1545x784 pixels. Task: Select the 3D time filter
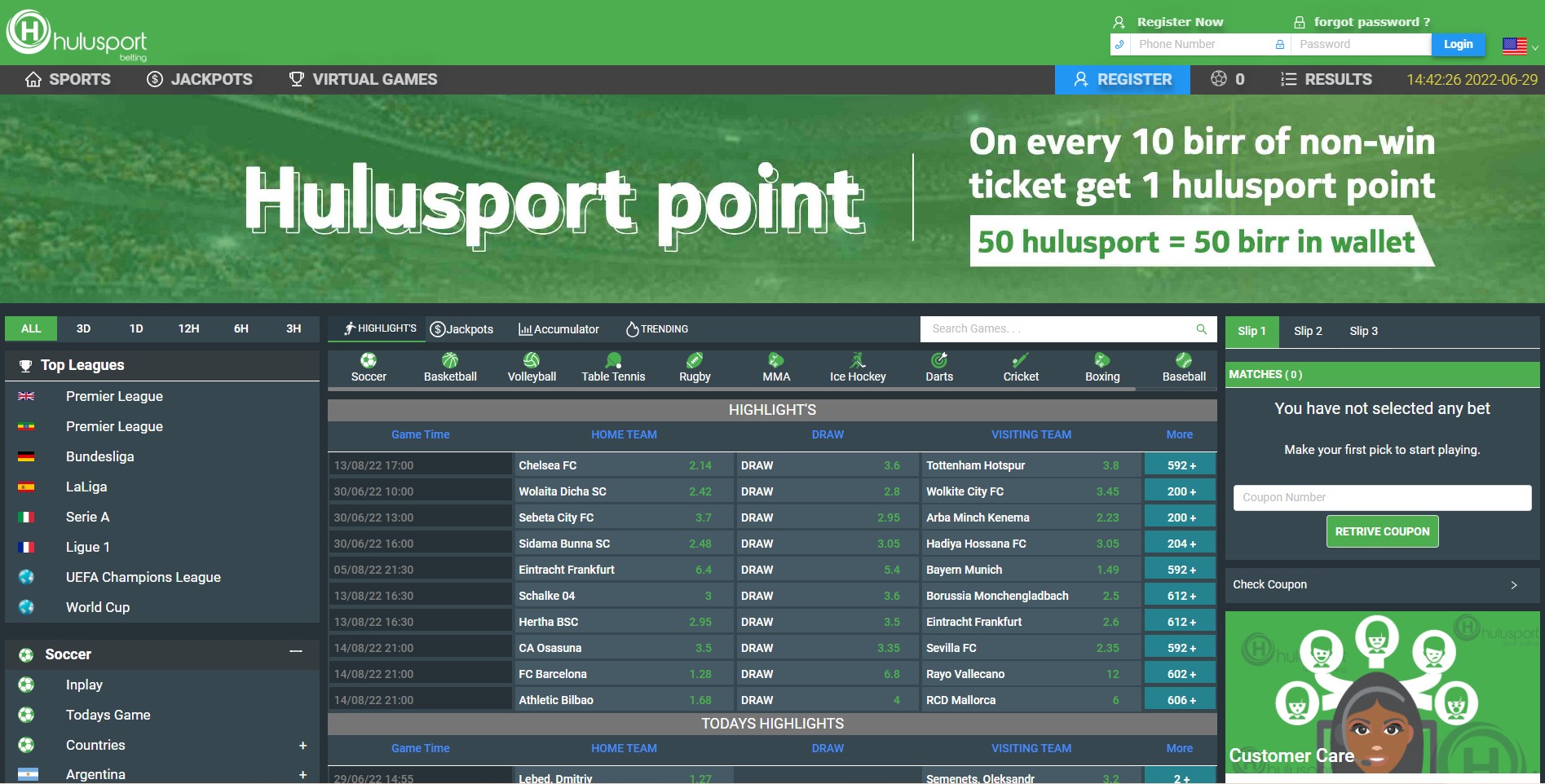click(x=83, y=328)
